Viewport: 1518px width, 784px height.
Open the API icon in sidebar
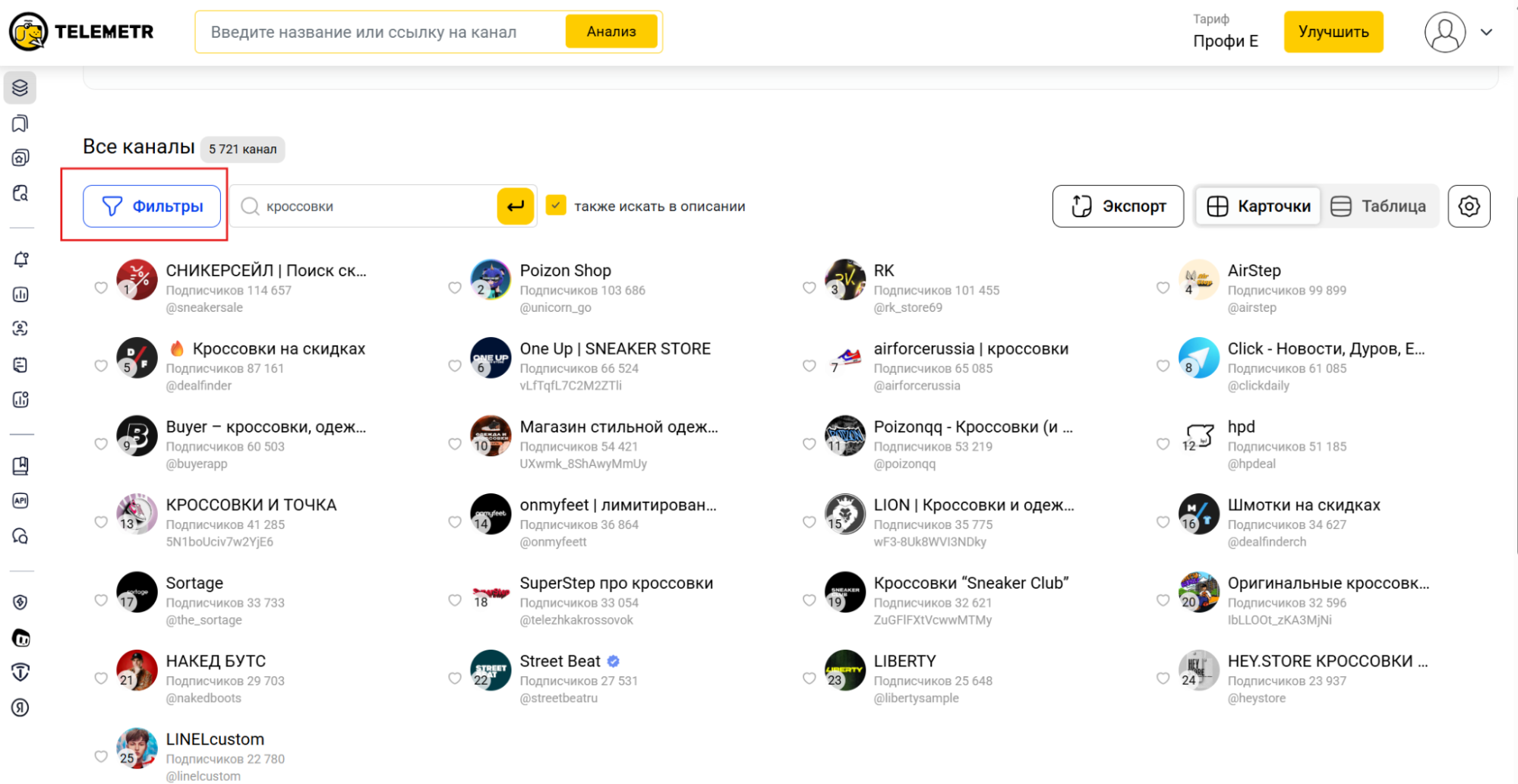tap(21, 501)
